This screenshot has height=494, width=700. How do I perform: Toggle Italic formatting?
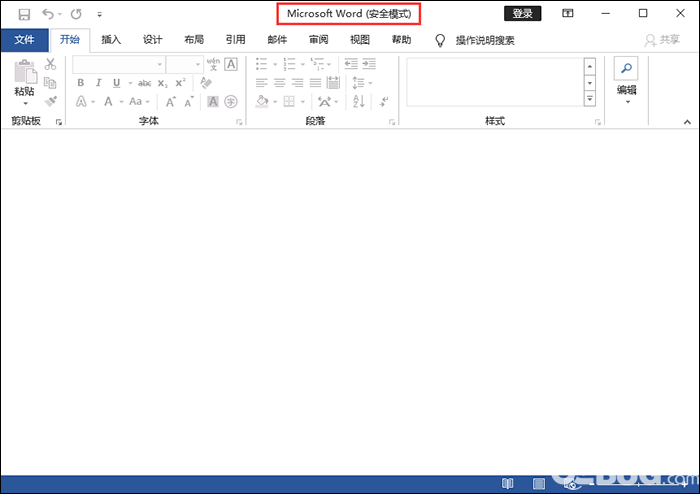click(x=99, y=83)
